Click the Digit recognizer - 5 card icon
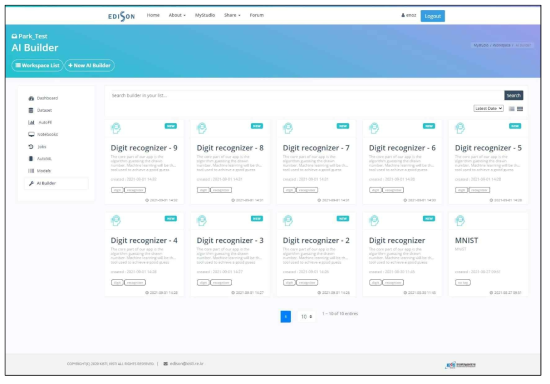The image size is (550, 384). 460,128
